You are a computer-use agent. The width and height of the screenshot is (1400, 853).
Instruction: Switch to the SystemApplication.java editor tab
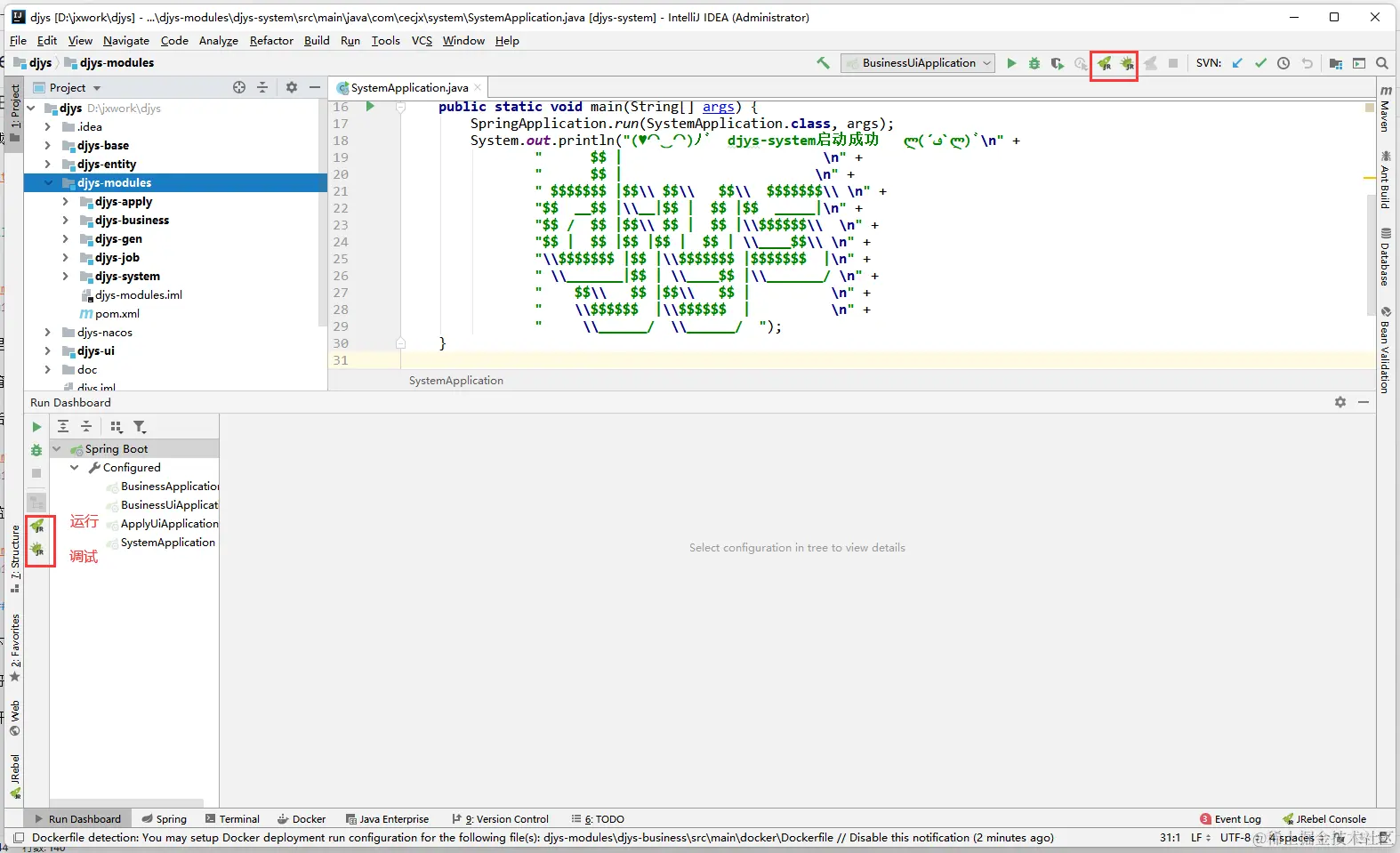409,87
